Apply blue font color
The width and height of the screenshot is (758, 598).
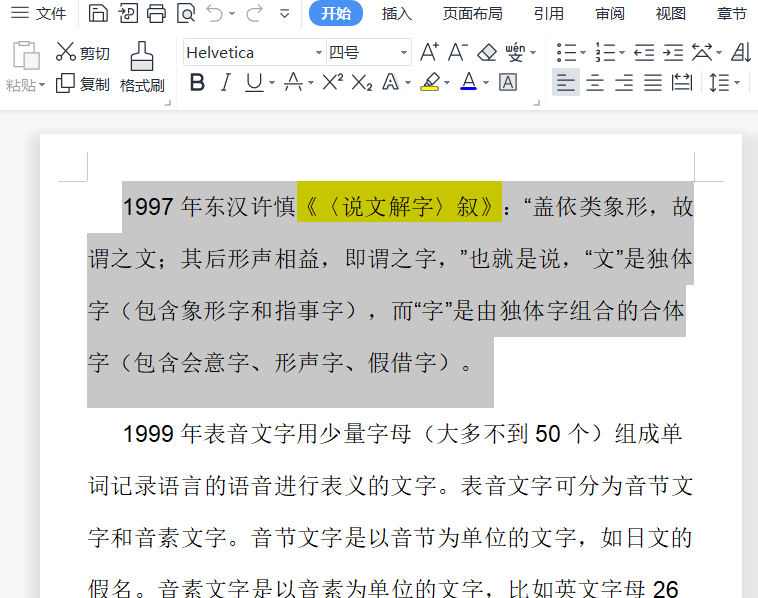pyautogui.click(x=469, y=83)
